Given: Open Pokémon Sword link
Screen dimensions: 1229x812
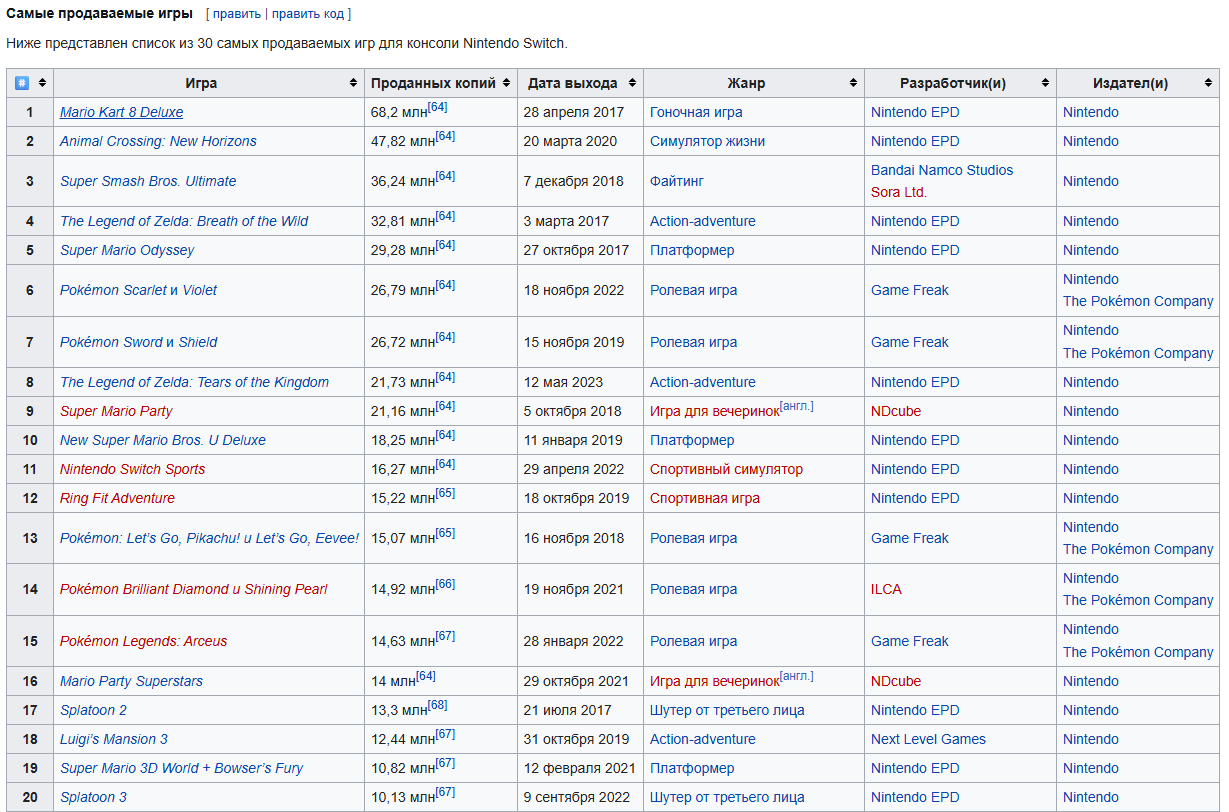Looking at the screenshot, I should 112,342.
